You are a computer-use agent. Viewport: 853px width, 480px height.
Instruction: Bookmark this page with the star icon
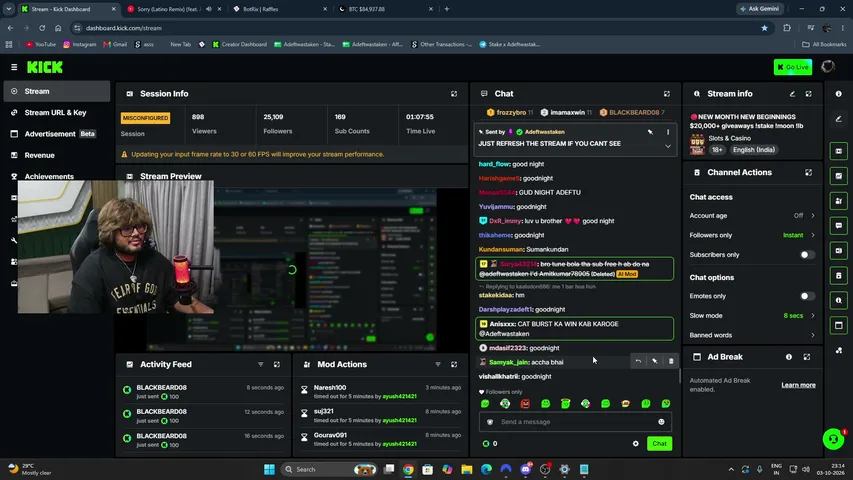(764, 28)
